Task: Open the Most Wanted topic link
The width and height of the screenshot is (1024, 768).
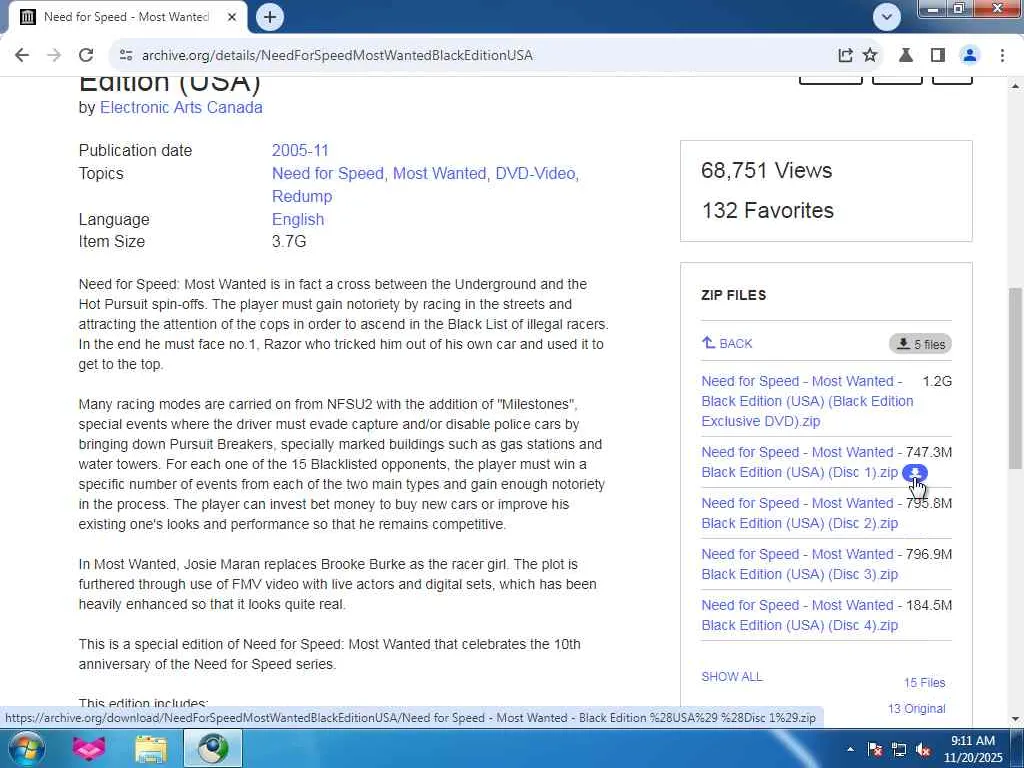Action: click(440, 174)
